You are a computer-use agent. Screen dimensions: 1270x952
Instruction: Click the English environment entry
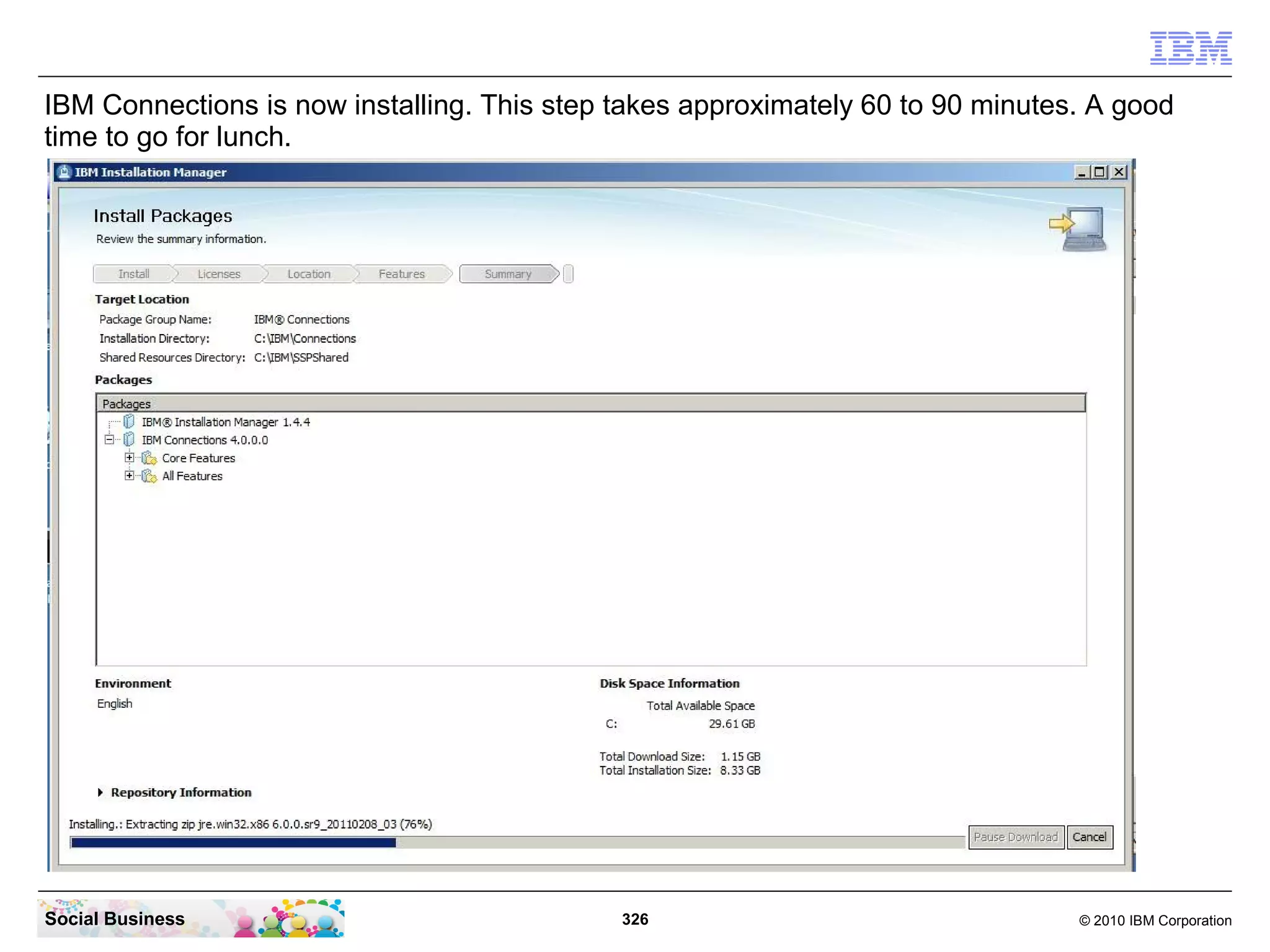pyautogui.click(x=115, y=703)
